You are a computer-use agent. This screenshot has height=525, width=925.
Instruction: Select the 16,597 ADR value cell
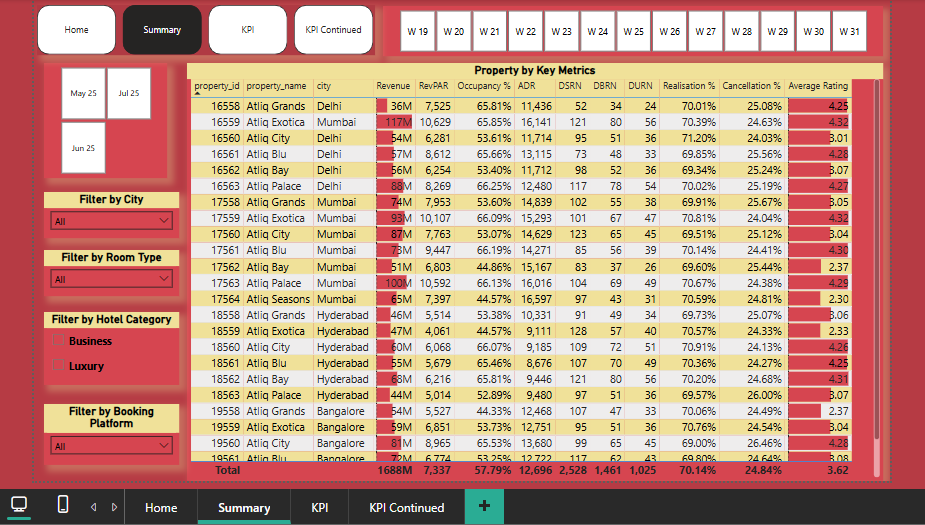pos(536,299)
